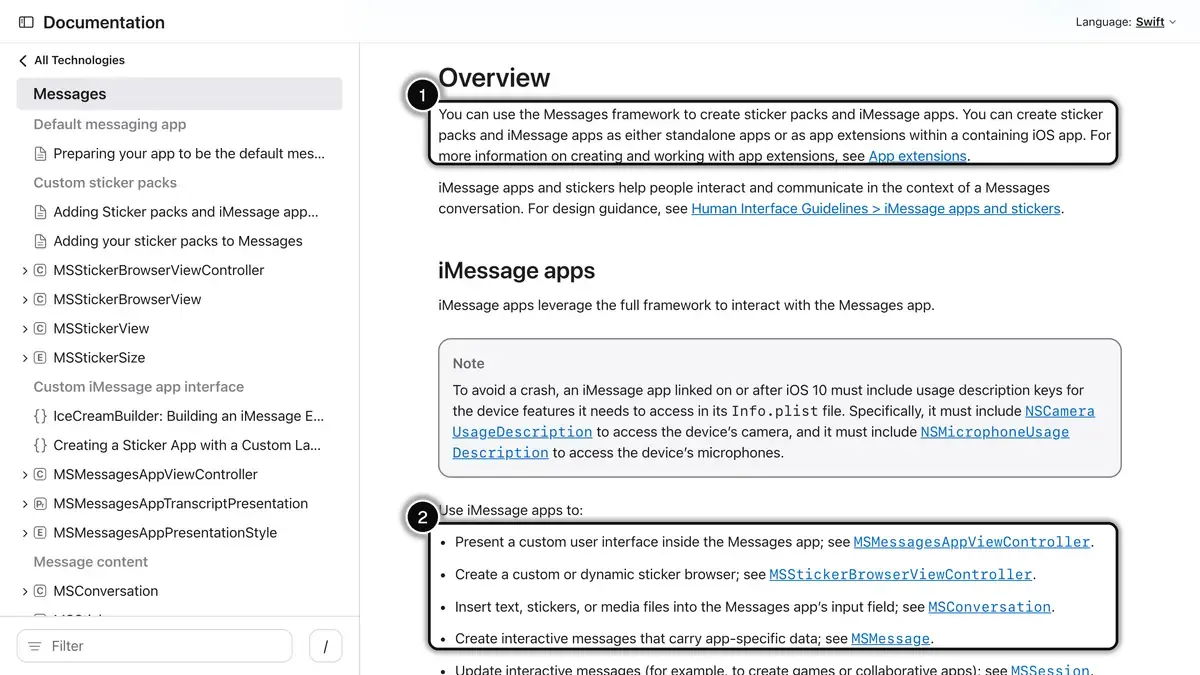Expand MSStickerBrowserViewController tree item
Screen dimensions: 1200x675
(x=24, y=270)
